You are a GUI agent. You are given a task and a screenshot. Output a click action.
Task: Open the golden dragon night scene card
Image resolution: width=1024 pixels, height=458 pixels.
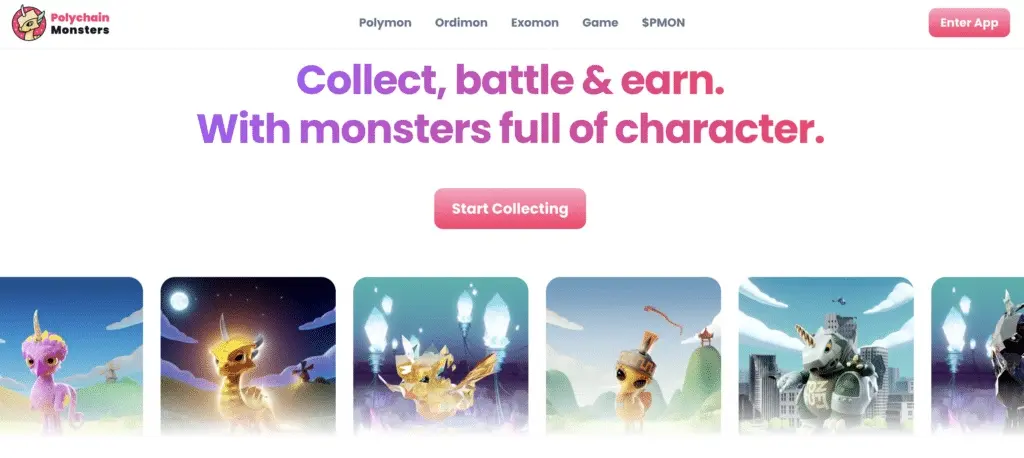point(248,356)
